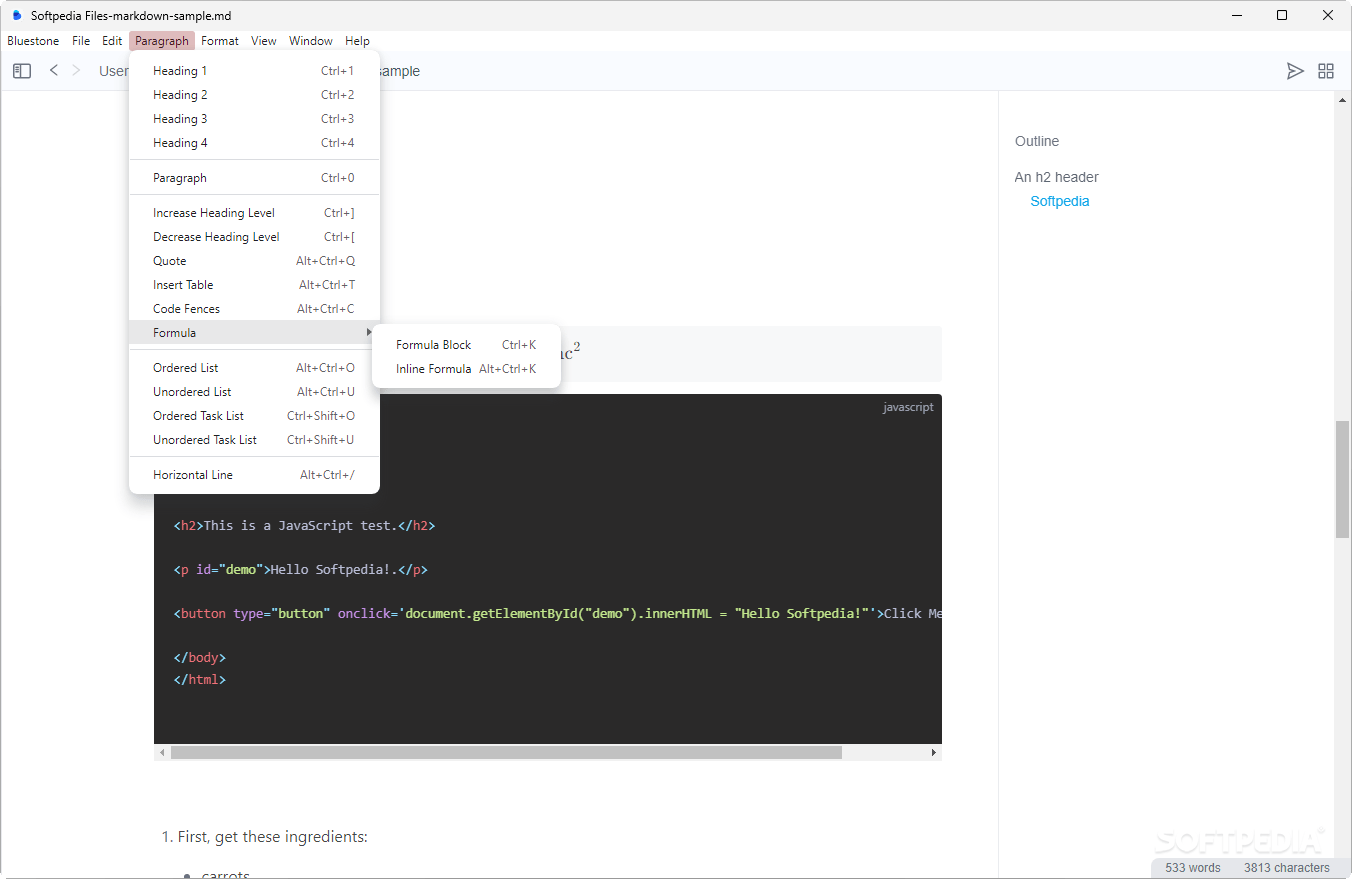Click the '533 words' status entry

coord(1192,868)
